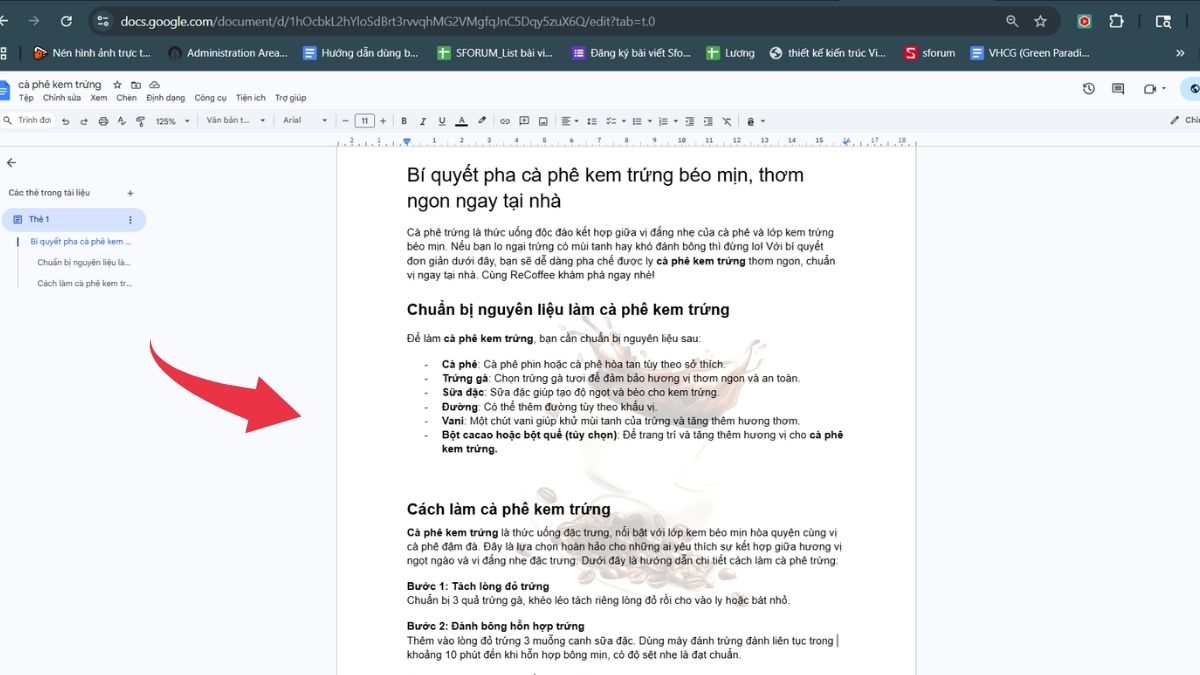Open the Arial font dropdown

point(305,121)
